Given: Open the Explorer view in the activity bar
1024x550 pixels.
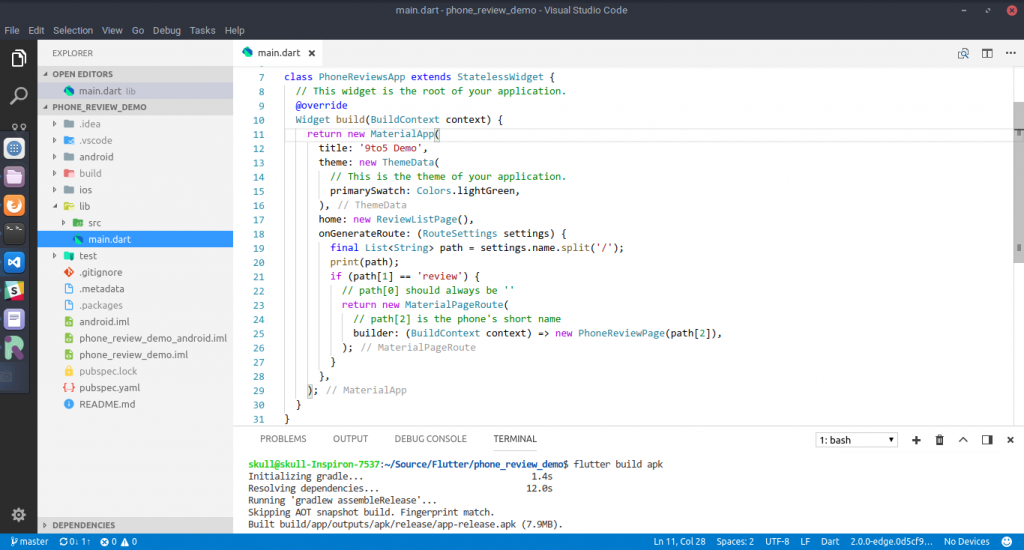Looking at the screenshot, I should click(x=18, y=59).
